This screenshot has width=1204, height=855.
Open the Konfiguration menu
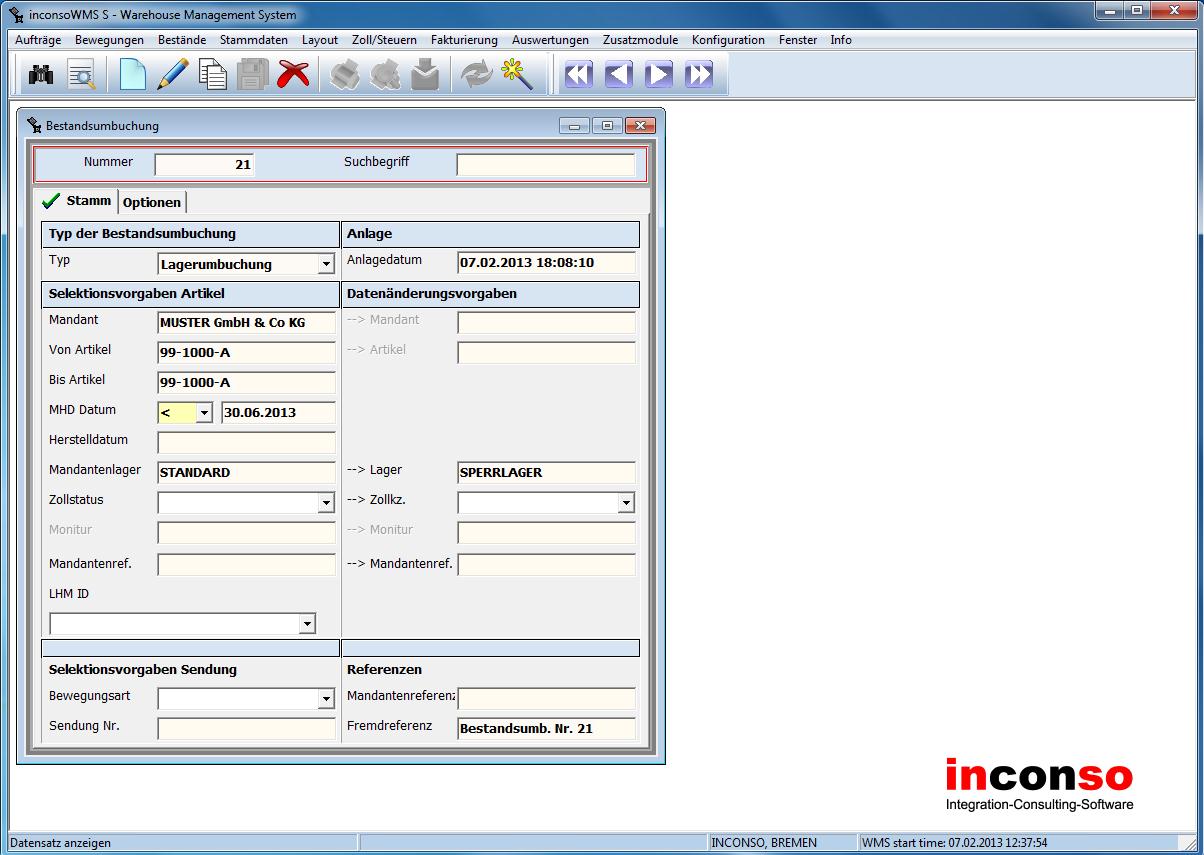pyautogui.click(x=728, y=40)
